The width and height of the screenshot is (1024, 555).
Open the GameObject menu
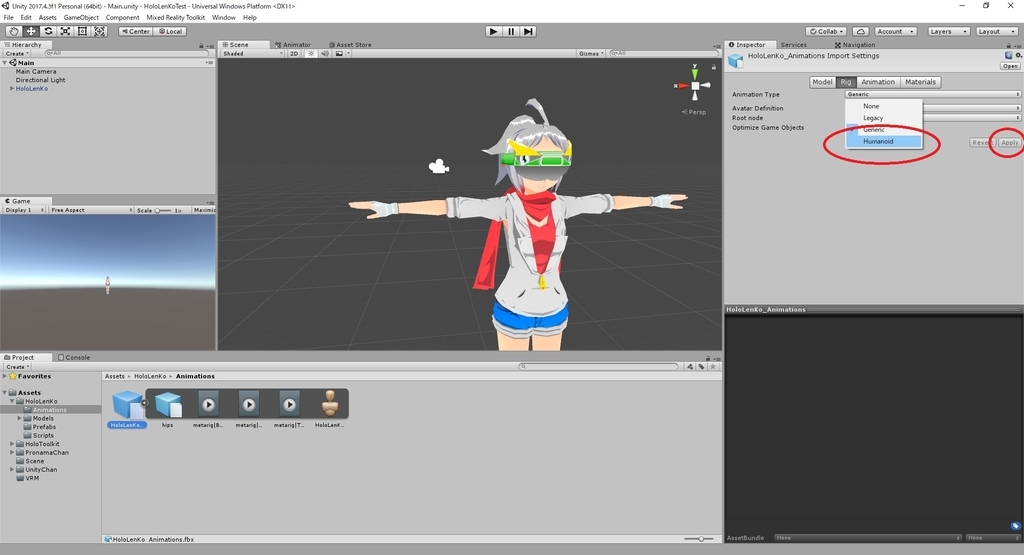[x=81, y=18]
